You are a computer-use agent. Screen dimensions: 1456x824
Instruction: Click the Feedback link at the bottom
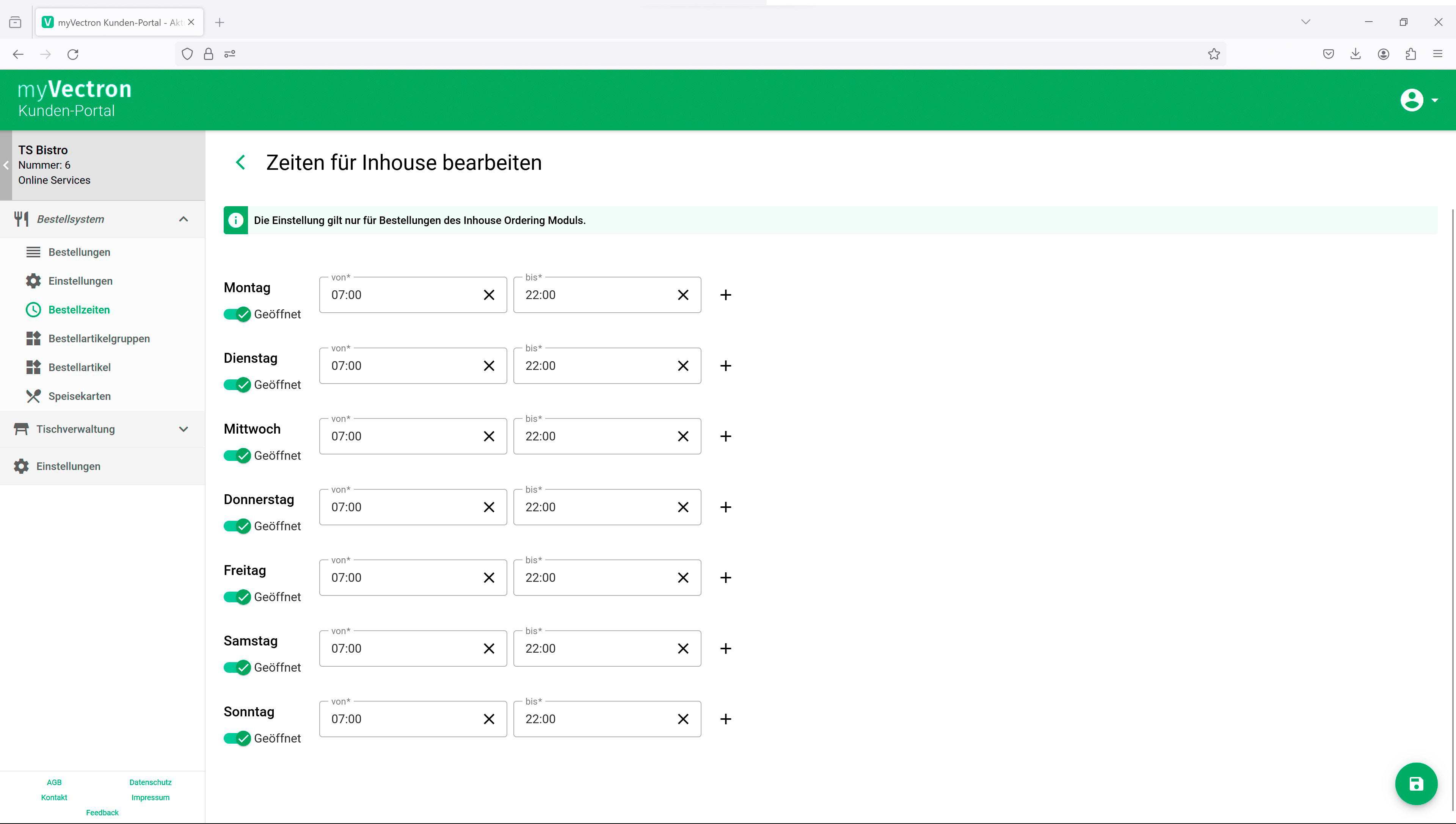pyautogui.click(x=102, y=812)
